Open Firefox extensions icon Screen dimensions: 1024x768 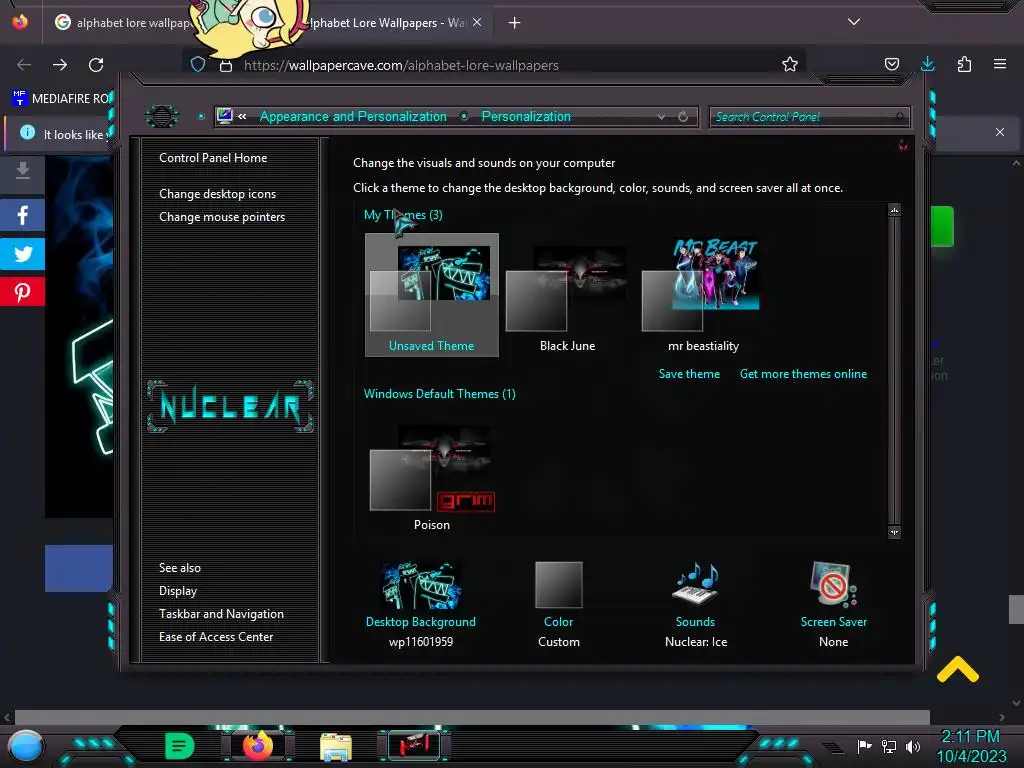click(964, 64)
